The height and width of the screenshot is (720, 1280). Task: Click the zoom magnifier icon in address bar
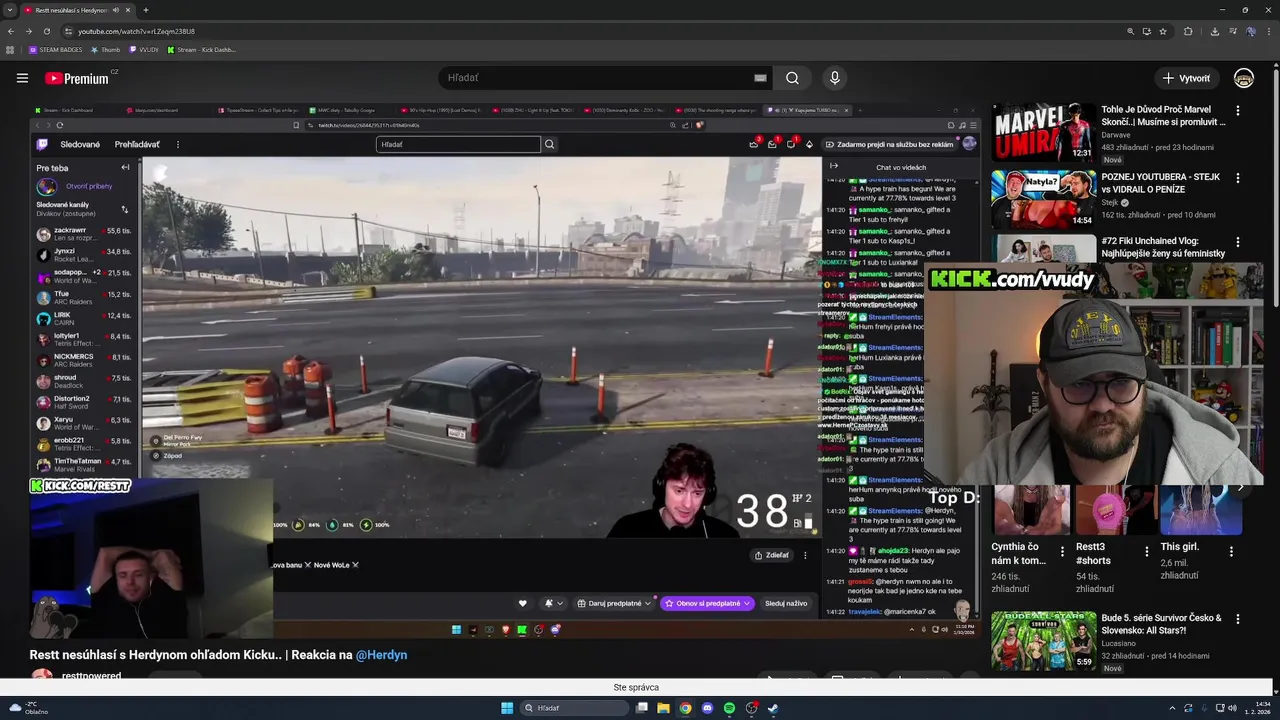pos(1130,31)
